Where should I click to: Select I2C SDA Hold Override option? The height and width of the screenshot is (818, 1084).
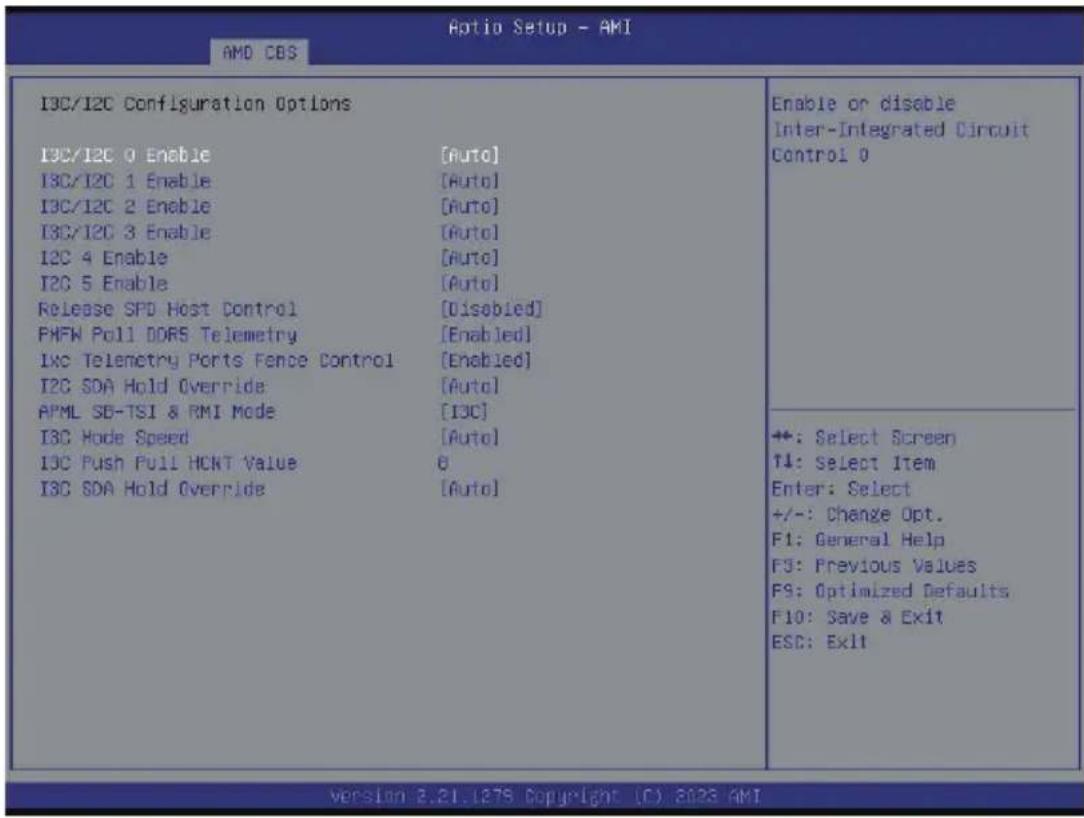coord(152,386)
